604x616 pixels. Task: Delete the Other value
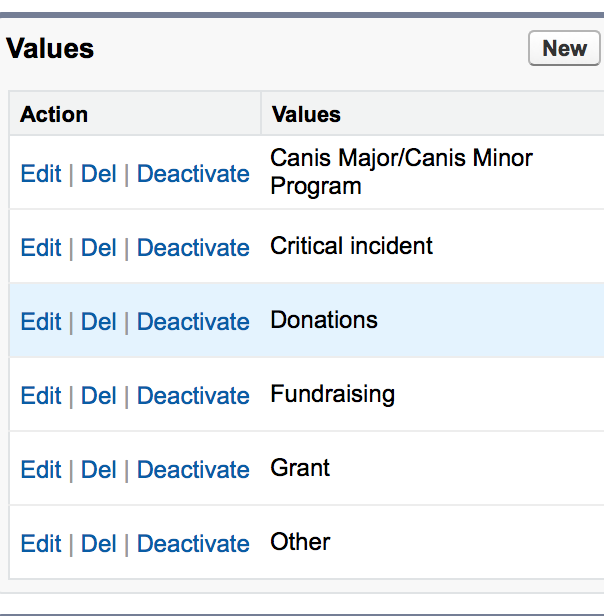pos(99,544)
